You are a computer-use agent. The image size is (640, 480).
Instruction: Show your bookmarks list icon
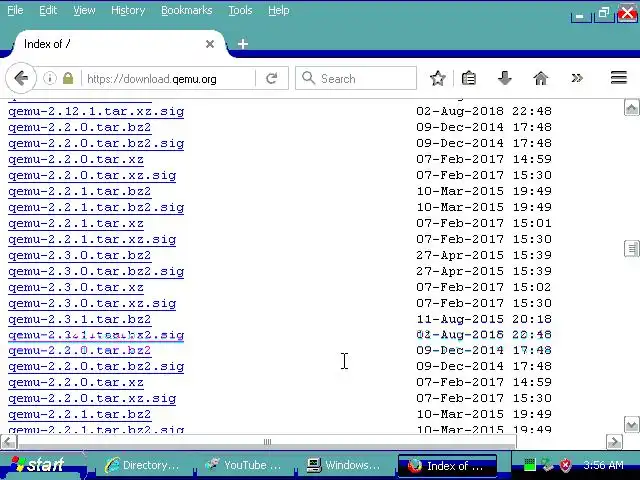coord(469,78)
